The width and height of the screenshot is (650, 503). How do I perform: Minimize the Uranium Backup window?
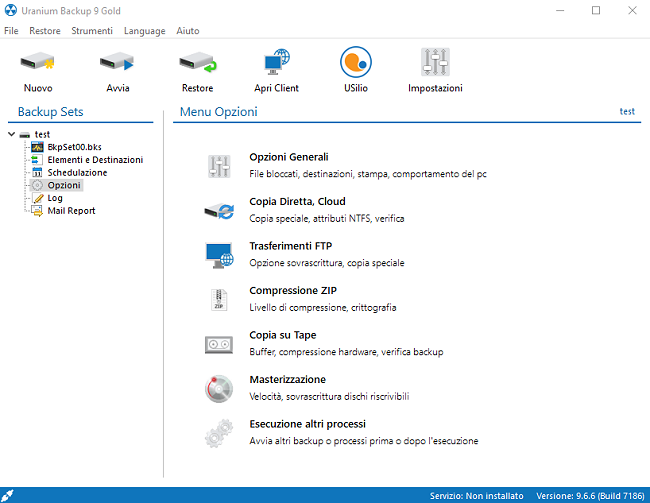pyautogui.click(x=560, y=10)
